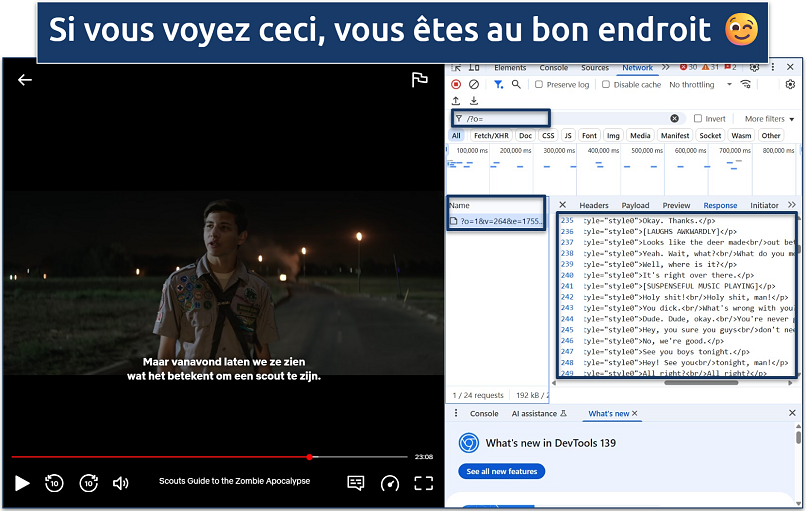Click the report flag icon in player
Screen dimensions: 806x511
[420, 80]
